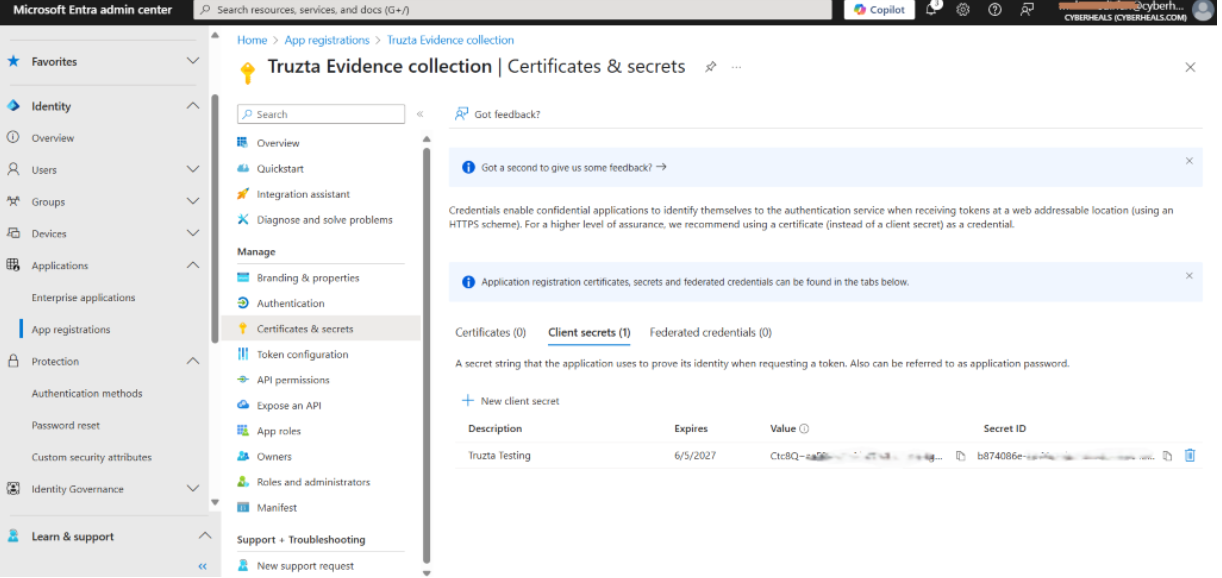
Task: Open Expose an API
Action: point(289,405)
